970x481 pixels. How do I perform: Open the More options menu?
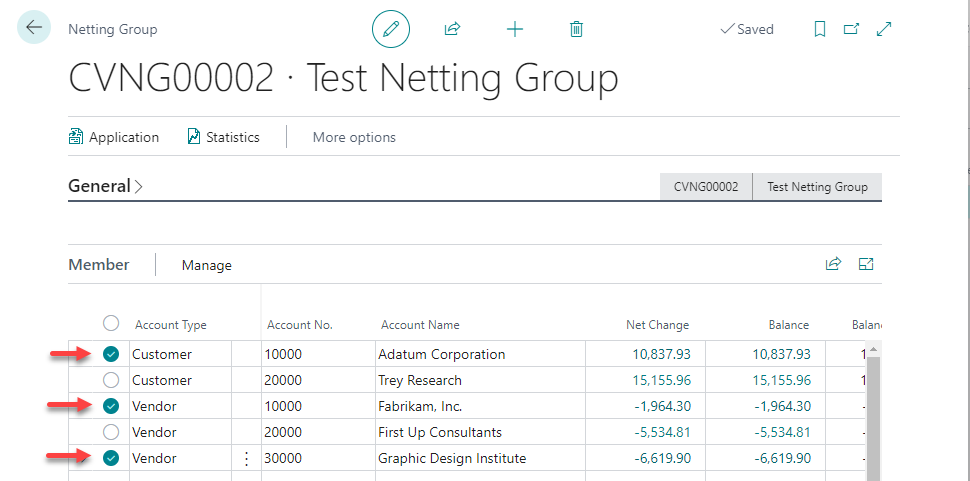354,137
